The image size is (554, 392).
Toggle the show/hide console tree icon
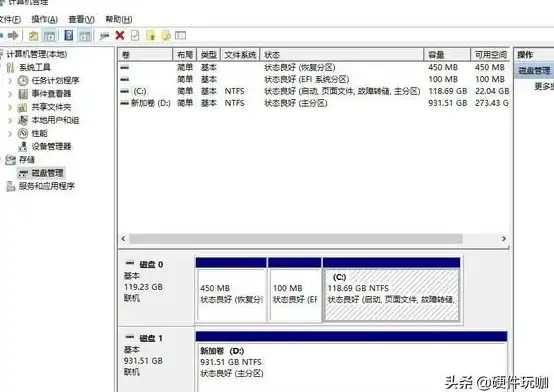click(49, 36)
